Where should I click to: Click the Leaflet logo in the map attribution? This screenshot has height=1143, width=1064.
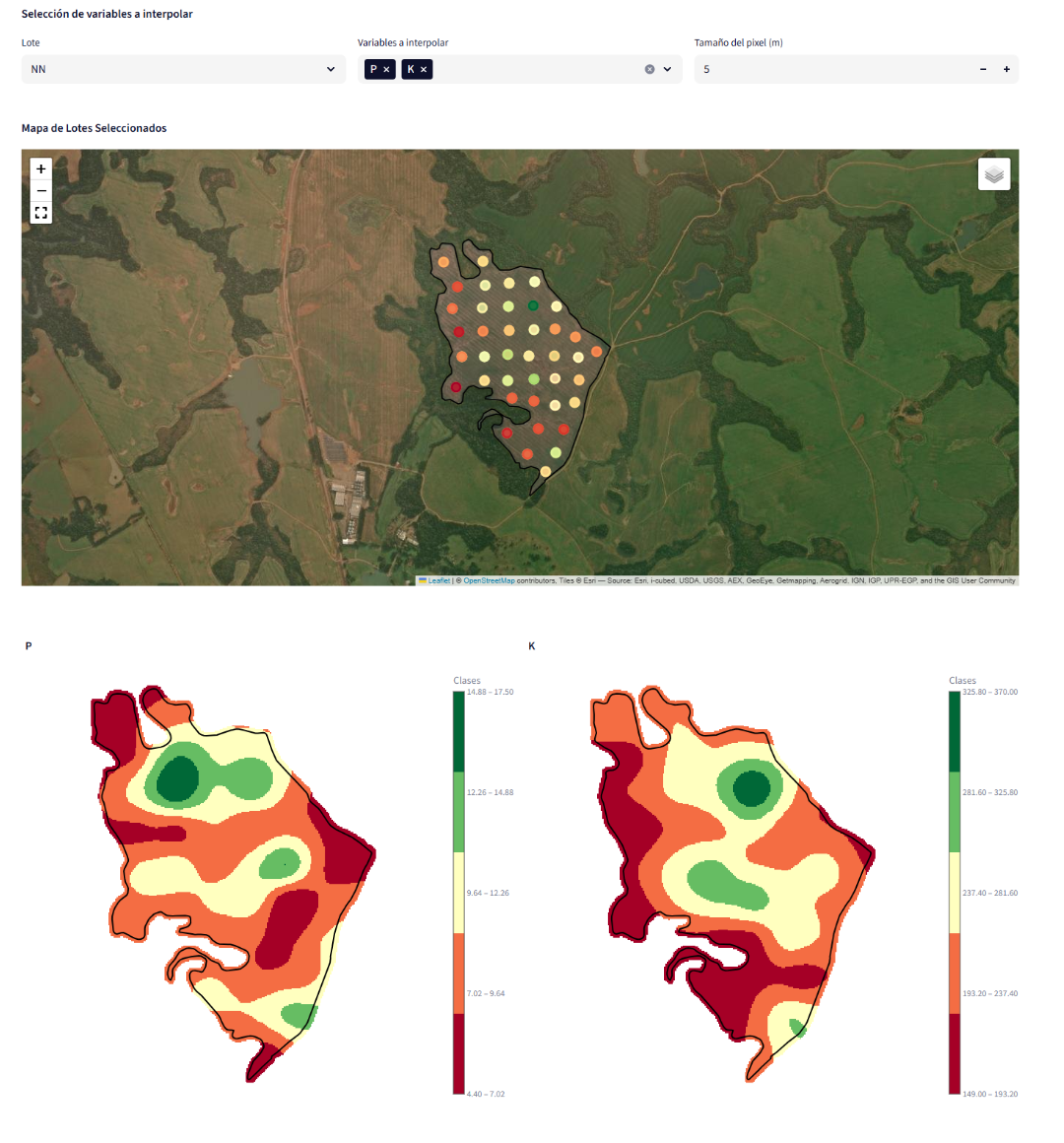tap(422, 580)
